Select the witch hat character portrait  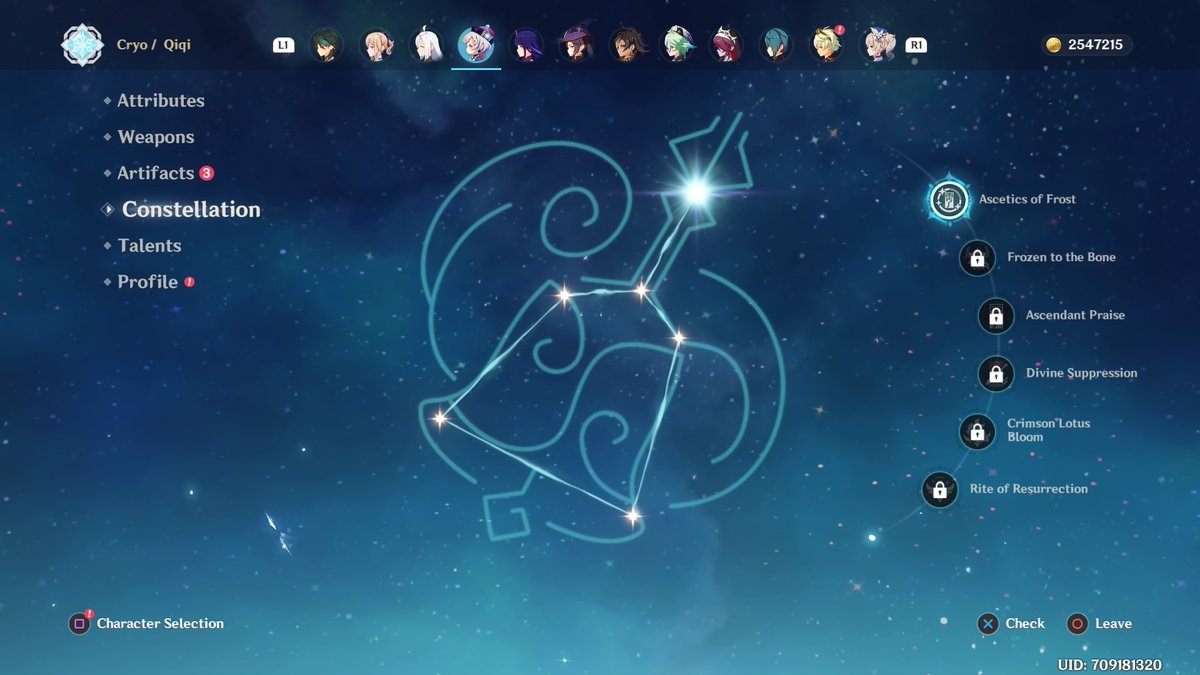point(576,45)
